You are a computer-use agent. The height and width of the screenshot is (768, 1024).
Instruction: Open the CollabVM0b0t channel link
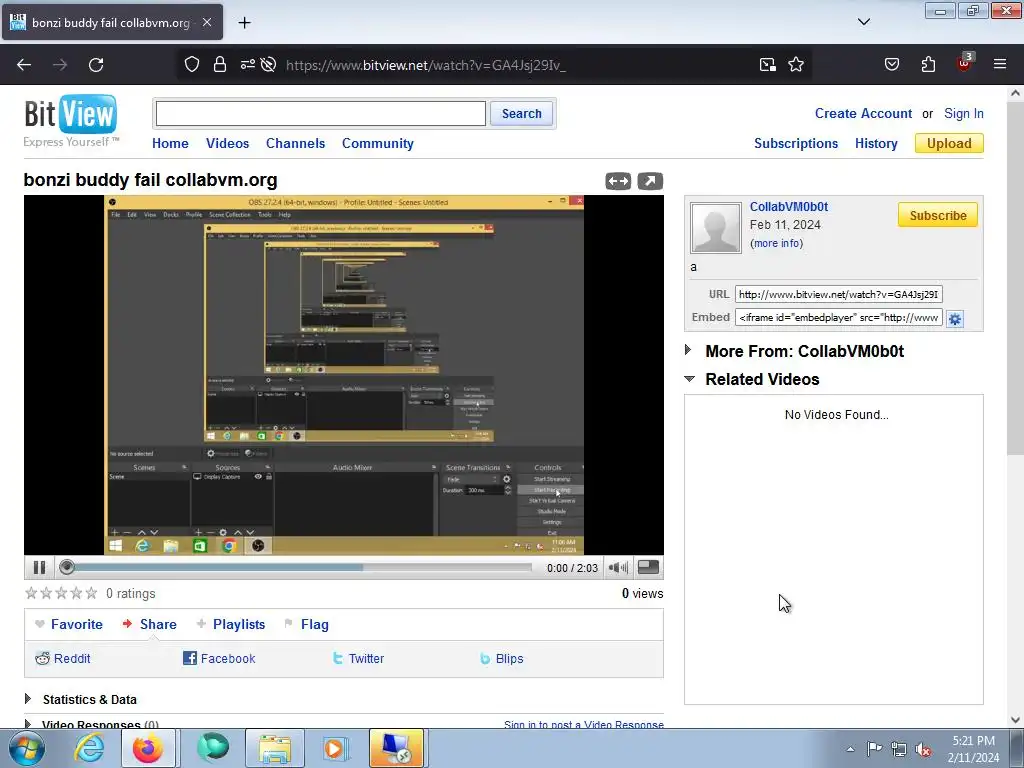788,206
